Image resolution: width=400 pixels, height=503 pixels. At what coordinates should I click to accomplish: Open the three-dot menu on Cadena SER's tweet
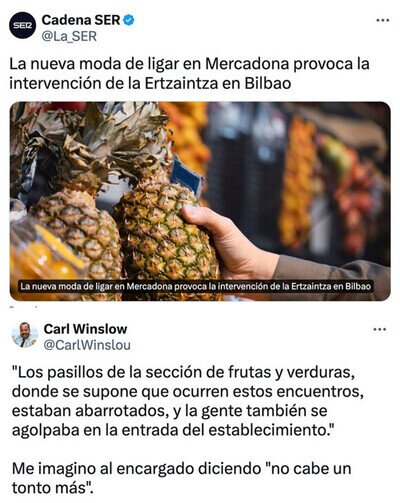[382, 20]
